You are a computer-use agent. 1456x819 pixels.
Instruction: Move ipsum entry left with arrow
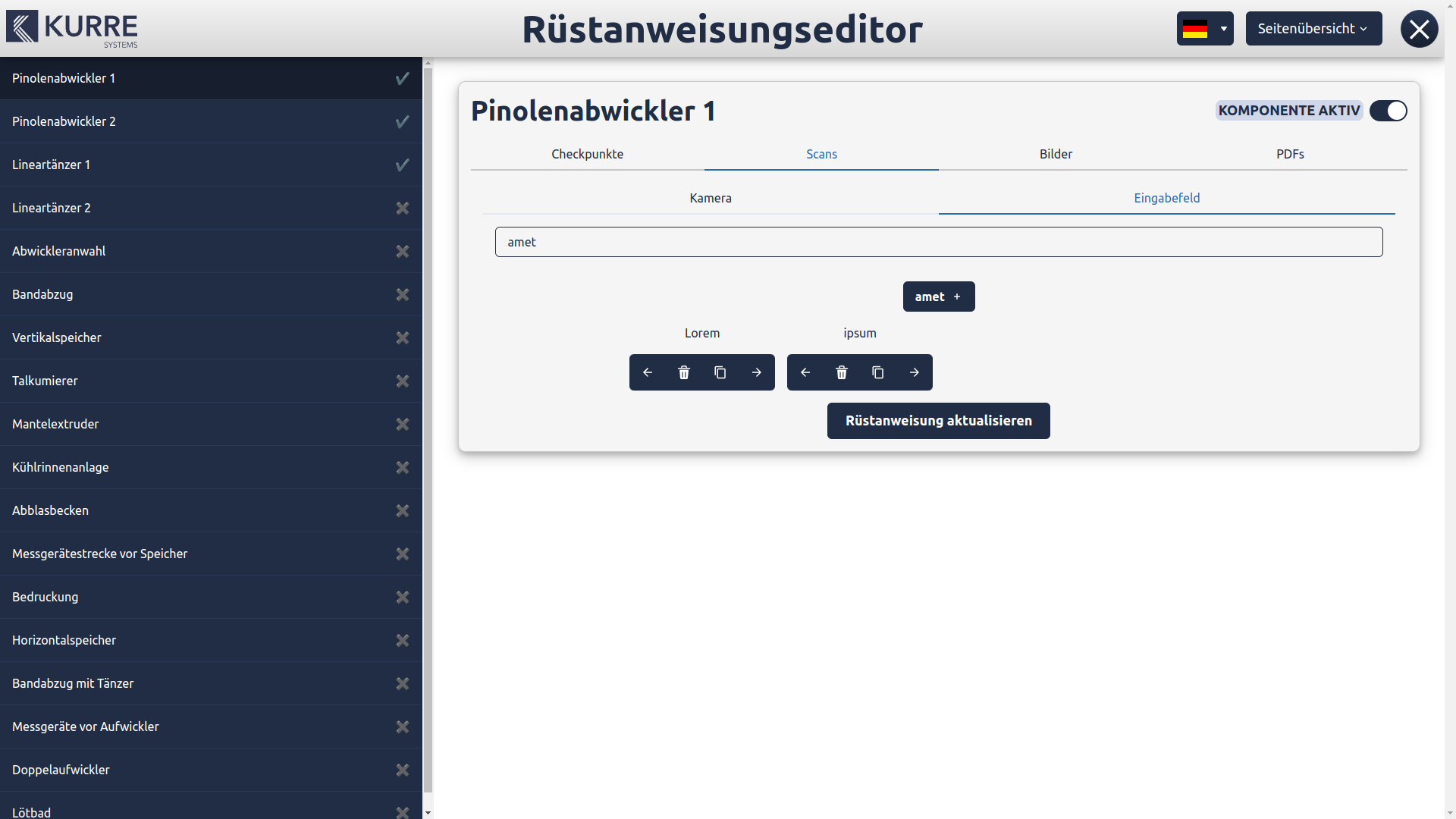[805, 372]
